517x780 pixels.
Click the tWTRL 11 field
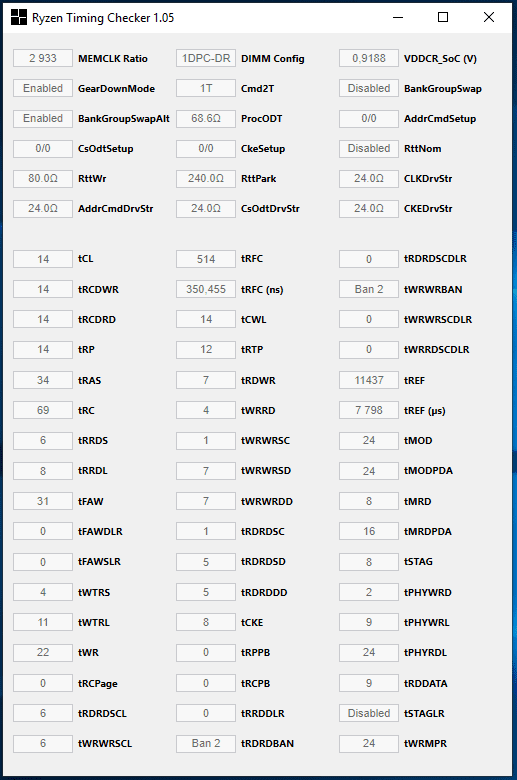click(43, 622)
